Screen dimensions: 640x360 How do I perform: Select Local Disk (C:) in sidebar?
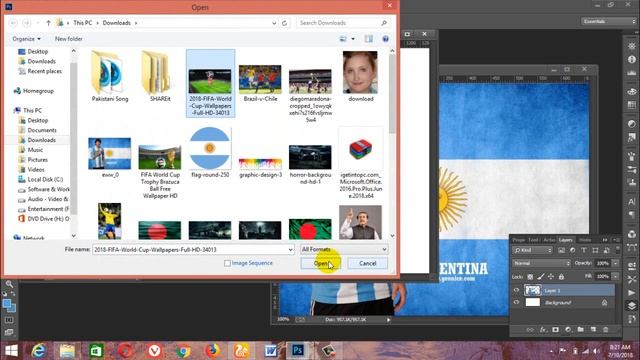point(45,180)
